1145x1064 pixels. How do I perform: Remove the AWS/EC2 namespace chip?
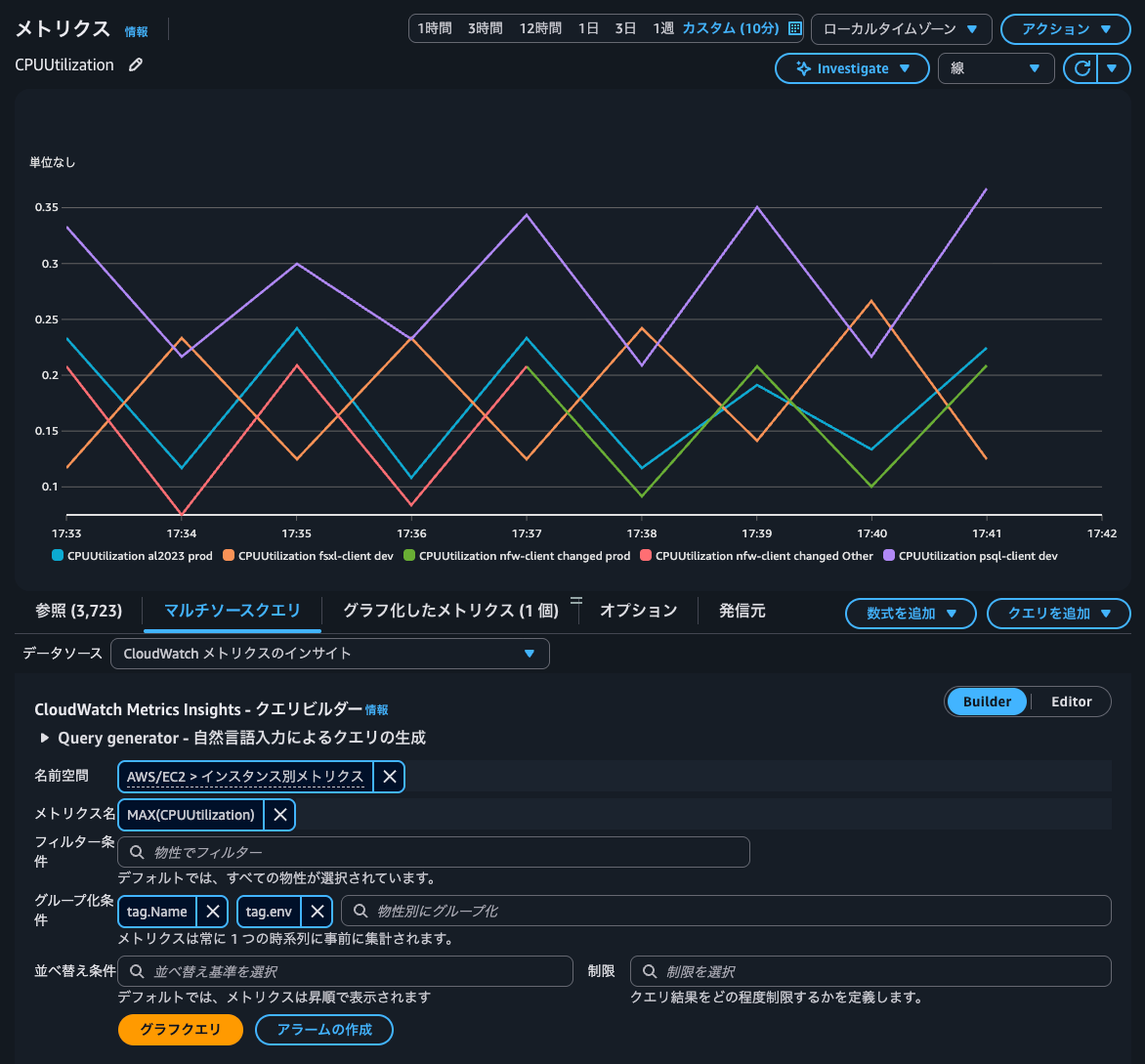[x=389, y=777]
